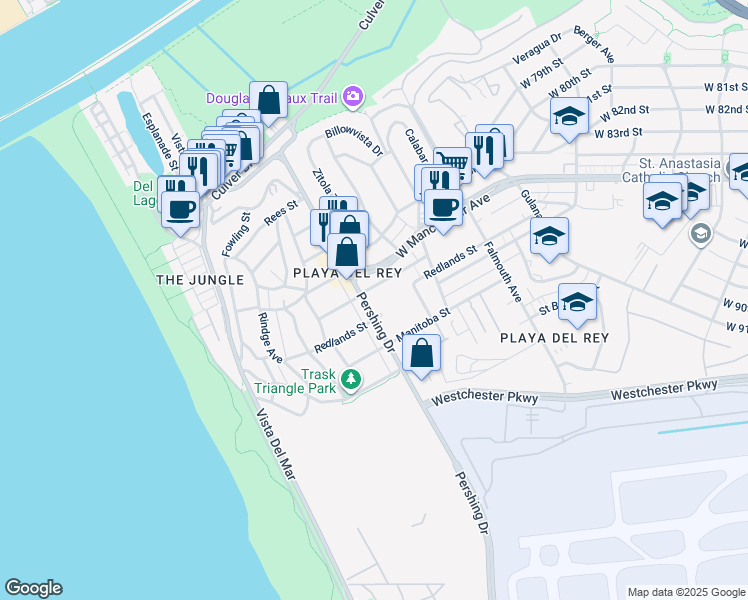Click the small gray school circle icon
Screen dimensions: 748x600
[701, 234]
